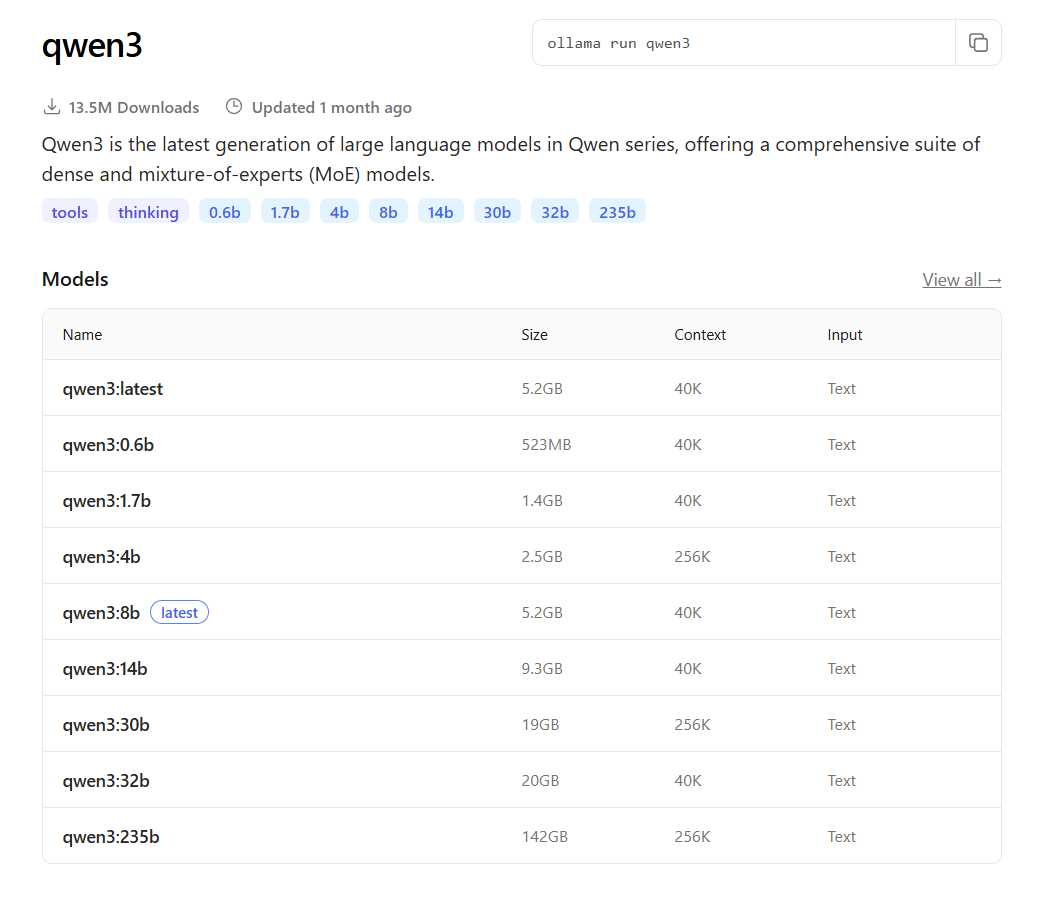The image size is (1057, 913).
Task: Open the qwen3:30b model
Action: click(106, 725)
